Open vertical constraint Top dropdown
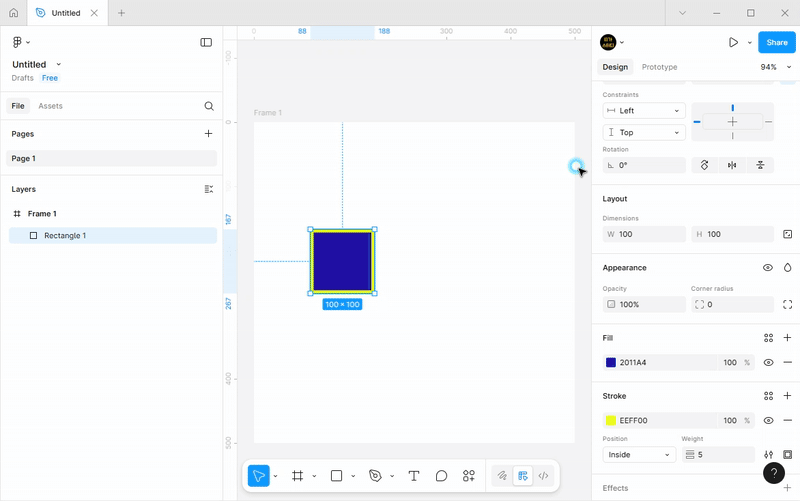 [644, 133]
